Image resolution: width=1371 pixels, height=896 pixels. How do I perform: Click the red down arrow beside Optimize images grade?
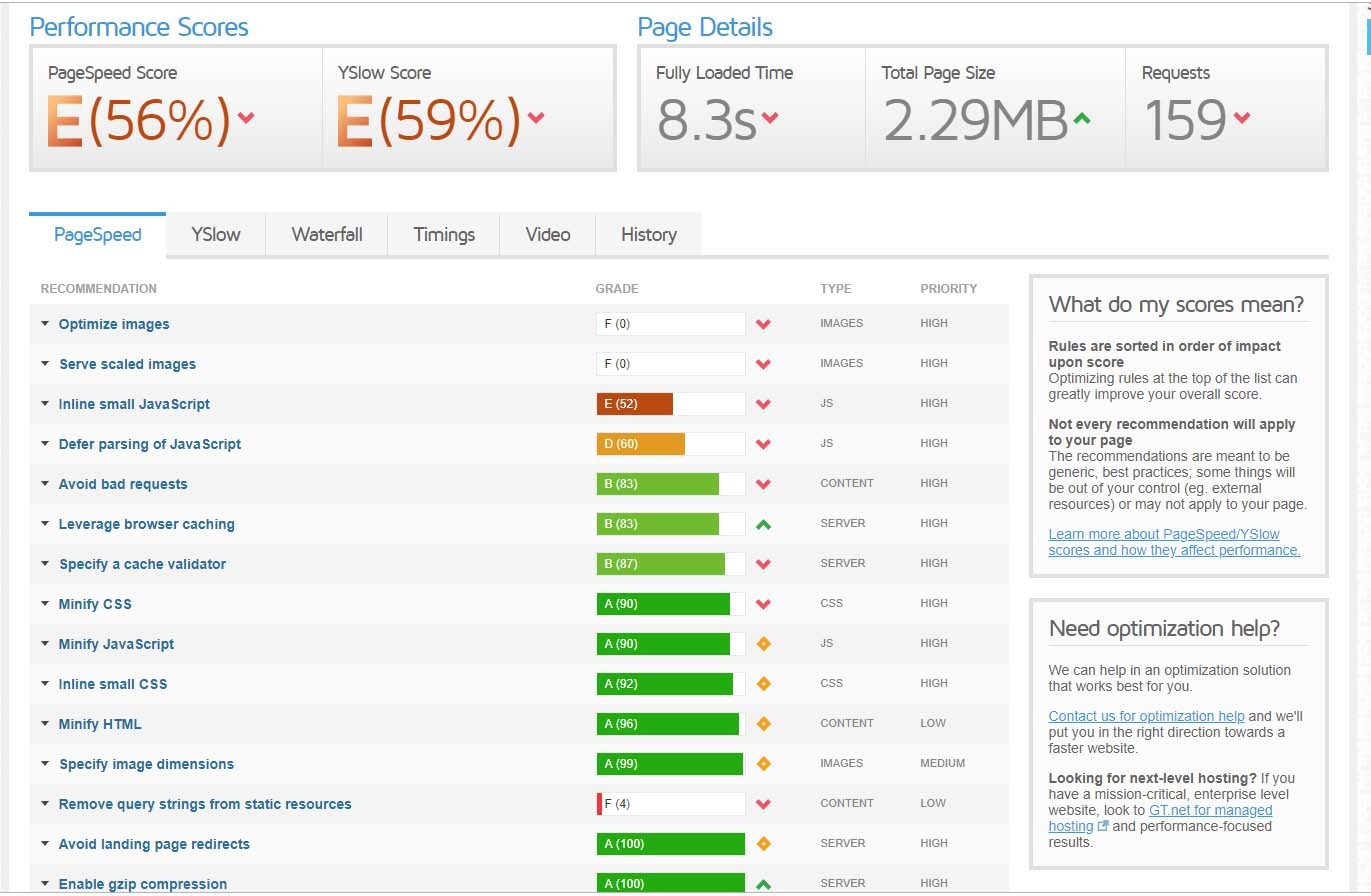click(x=763, y=324)
